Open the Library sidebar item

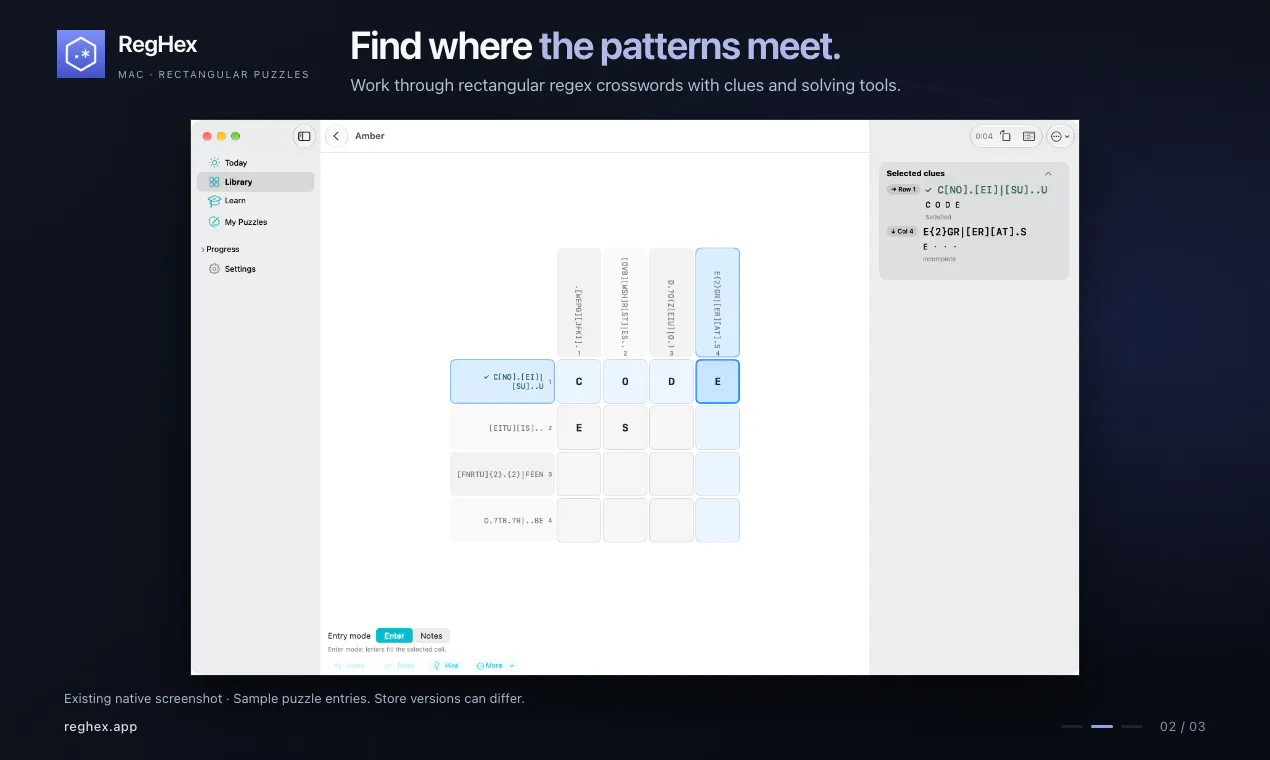(x=255, y=182)
